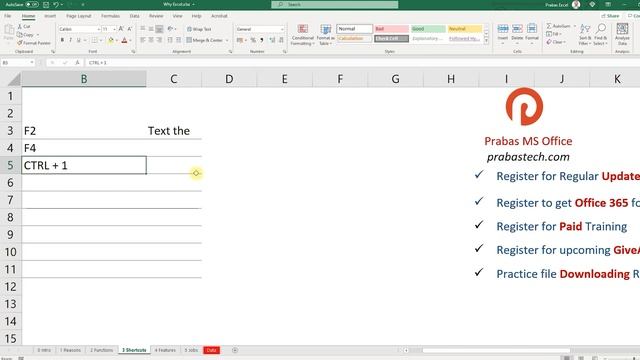Click the Middle Align icon
Viewport: 640px width, 360px height.
point(151,29)
